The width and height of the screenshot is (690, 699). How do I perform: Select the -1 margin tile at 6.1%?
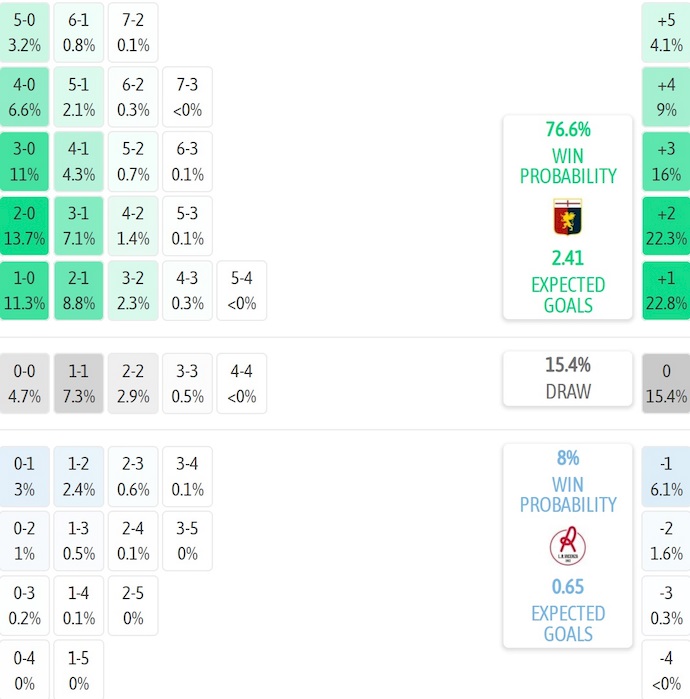click(x=666, y=477)
